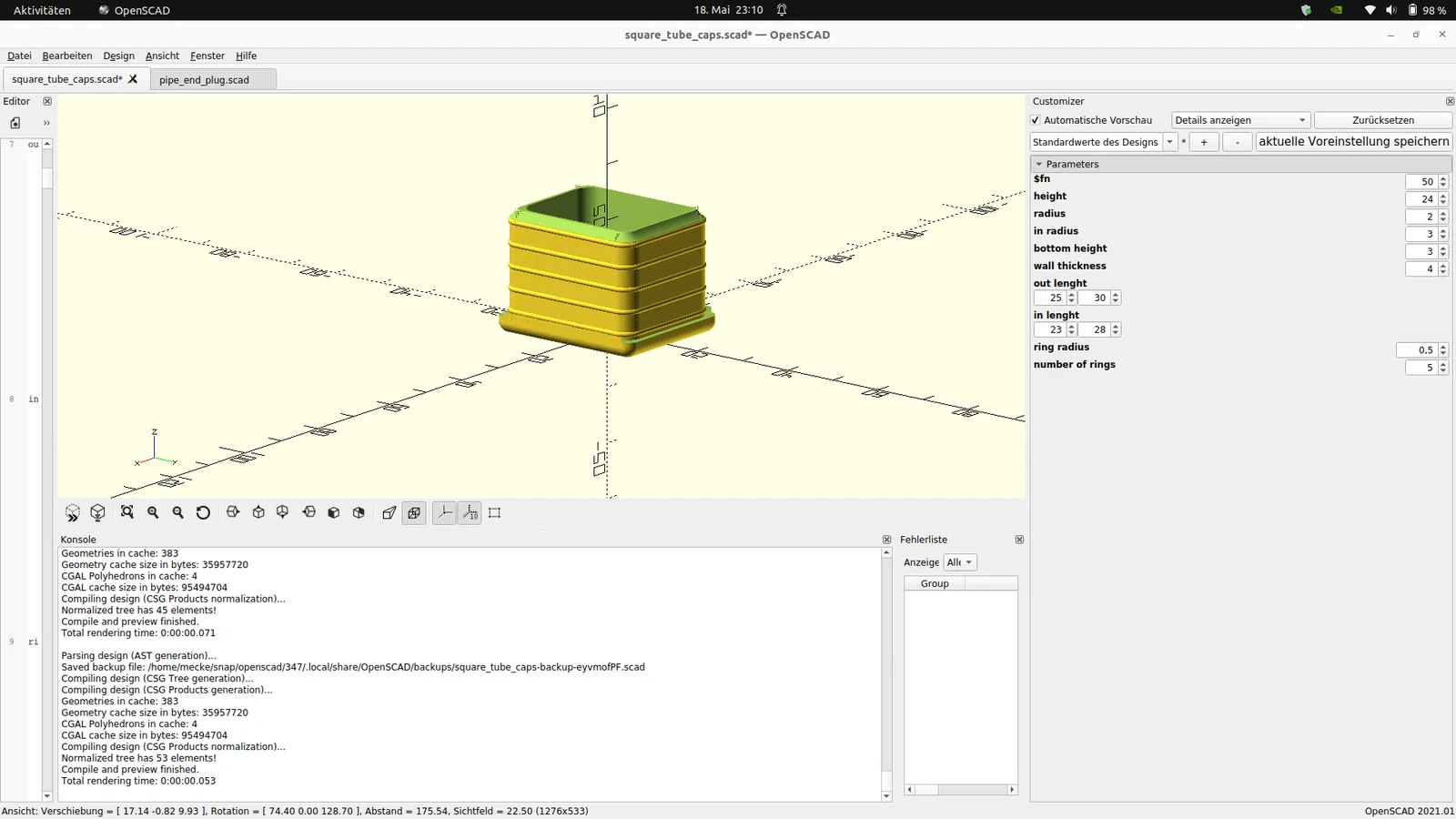Open the Aktivitäten overview
The height and width of the screenshot is (819, 1456).
tap(42, 10)
